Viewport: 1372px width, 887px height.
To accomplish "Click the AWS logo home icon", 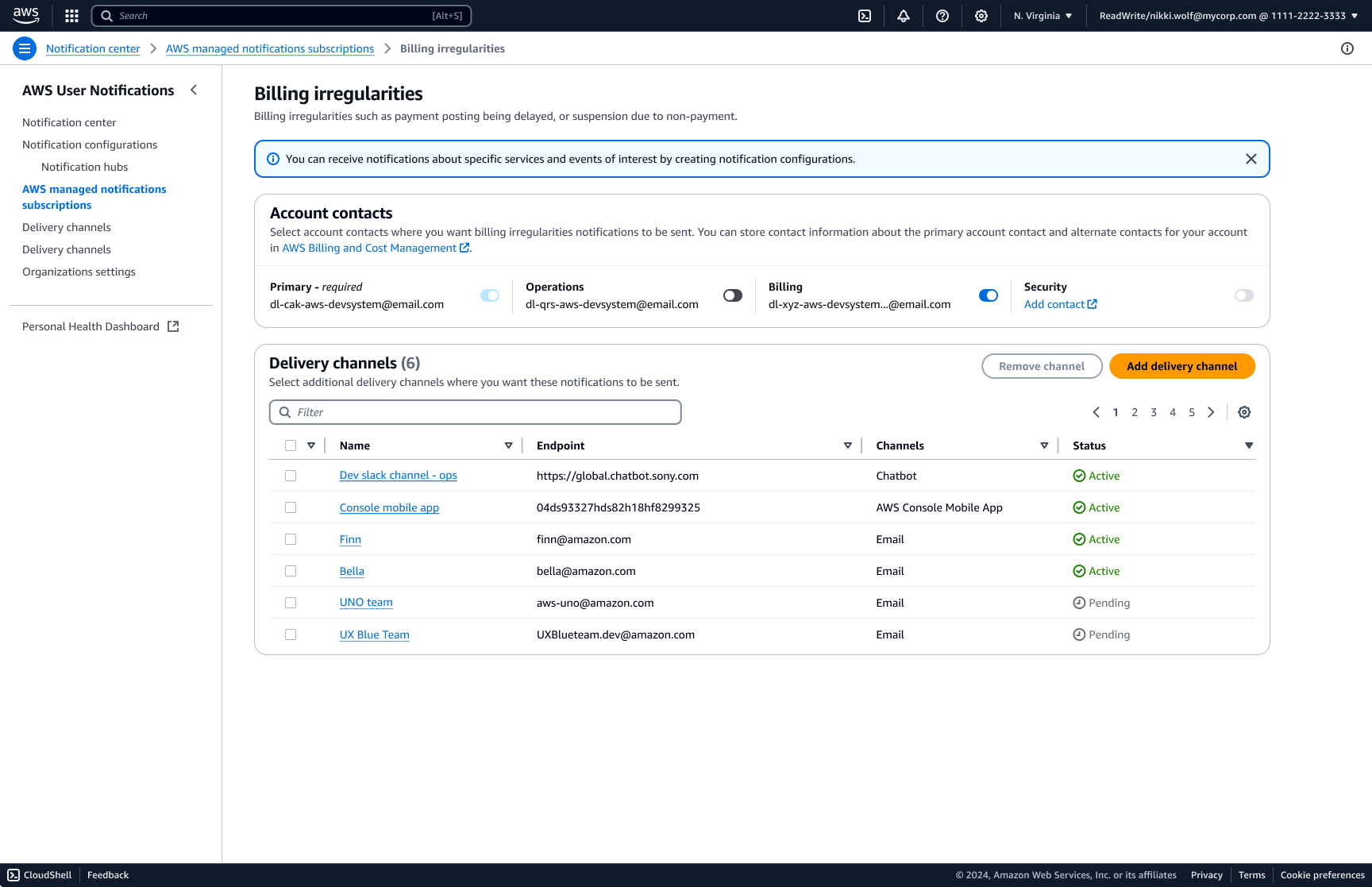I will pos(25,15).
